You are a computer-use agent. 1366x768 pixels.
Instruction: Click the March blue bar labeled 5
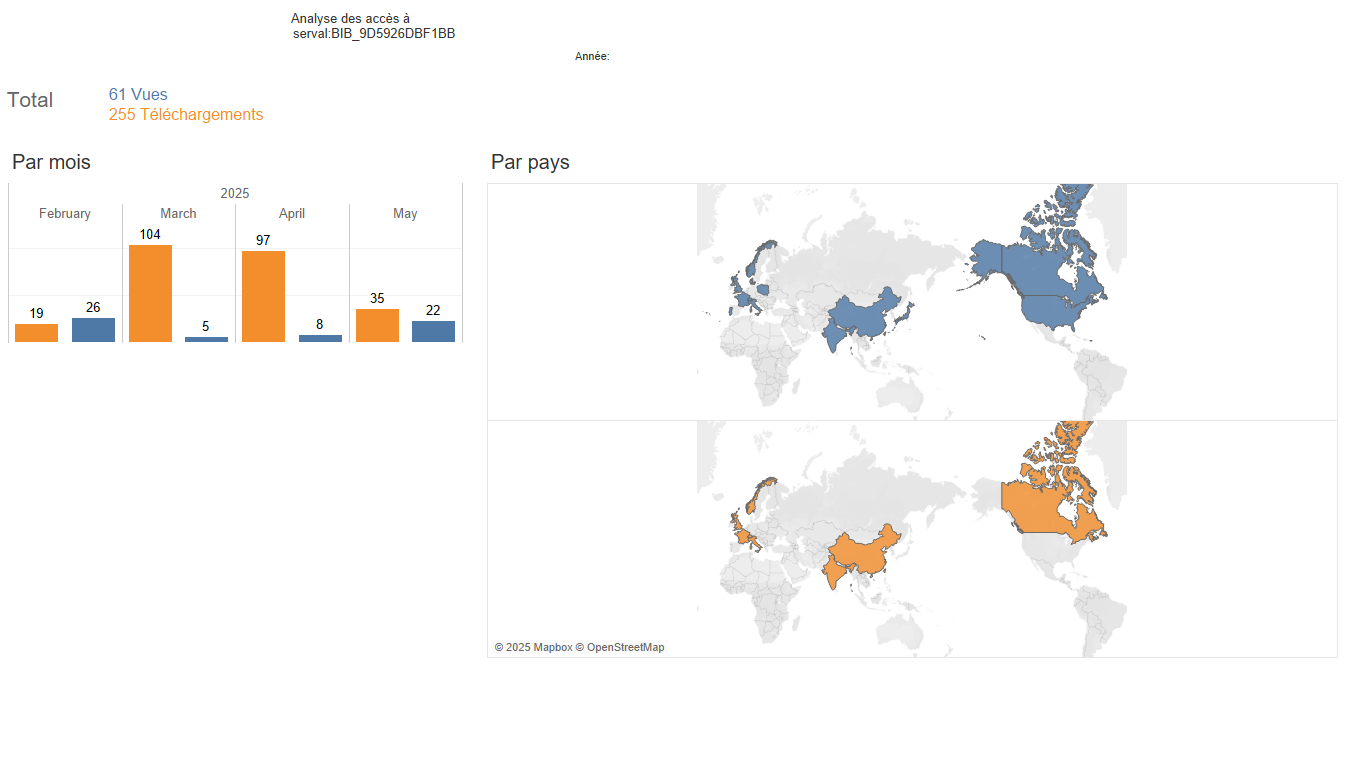(206, 339)
